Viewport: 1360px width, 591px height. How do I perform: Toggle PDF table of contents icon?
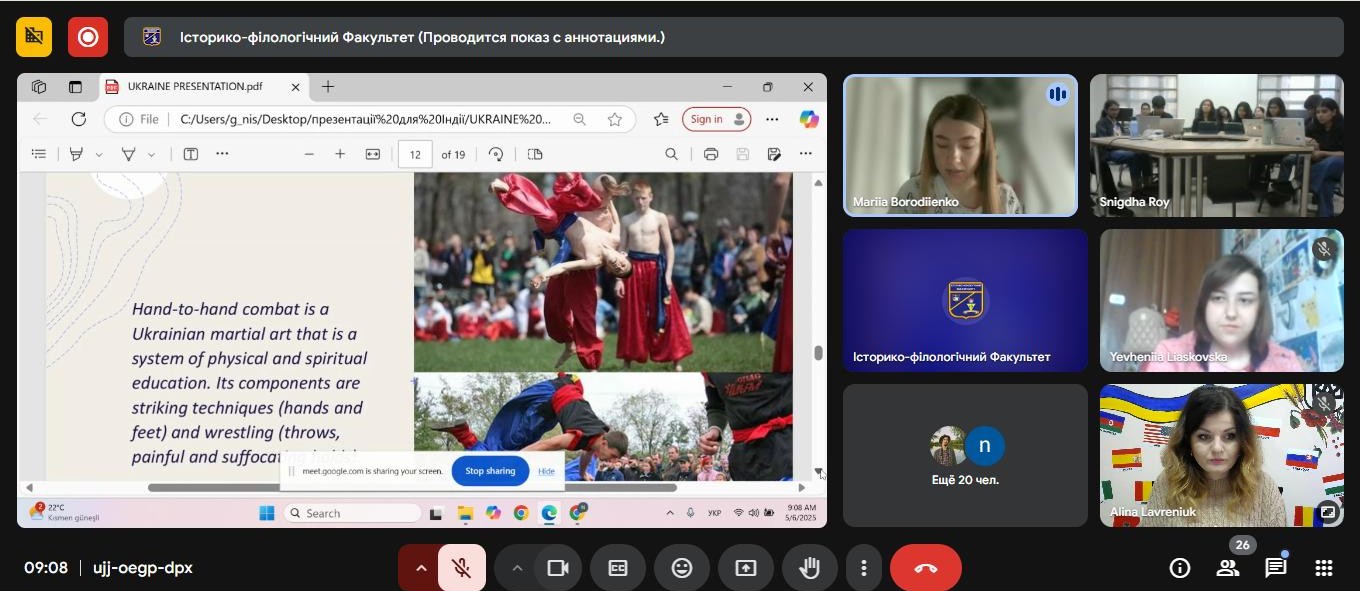[39, 154]
